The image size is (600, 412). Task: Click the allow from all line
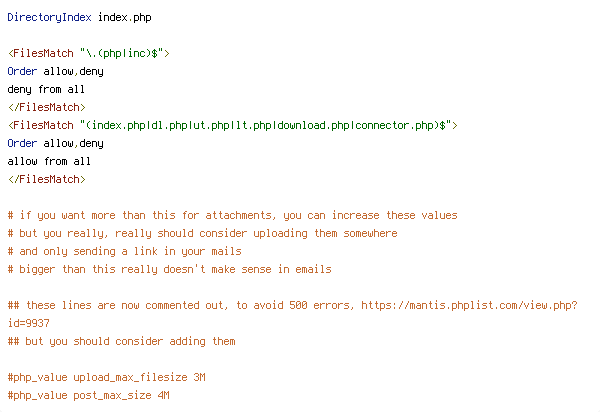pyautogui.click(x=49, y=161)
